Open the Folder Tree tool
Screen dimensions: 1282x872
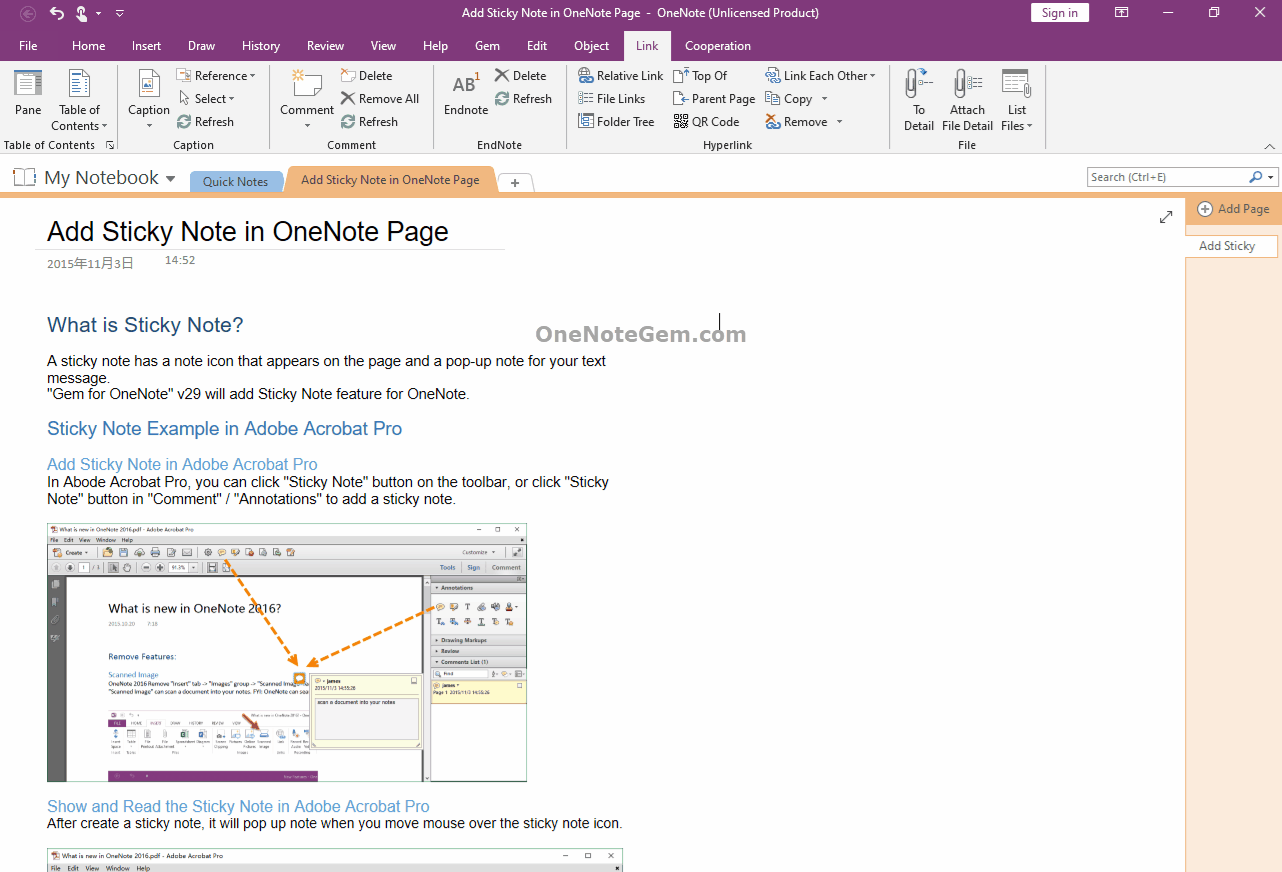(616, 121)
